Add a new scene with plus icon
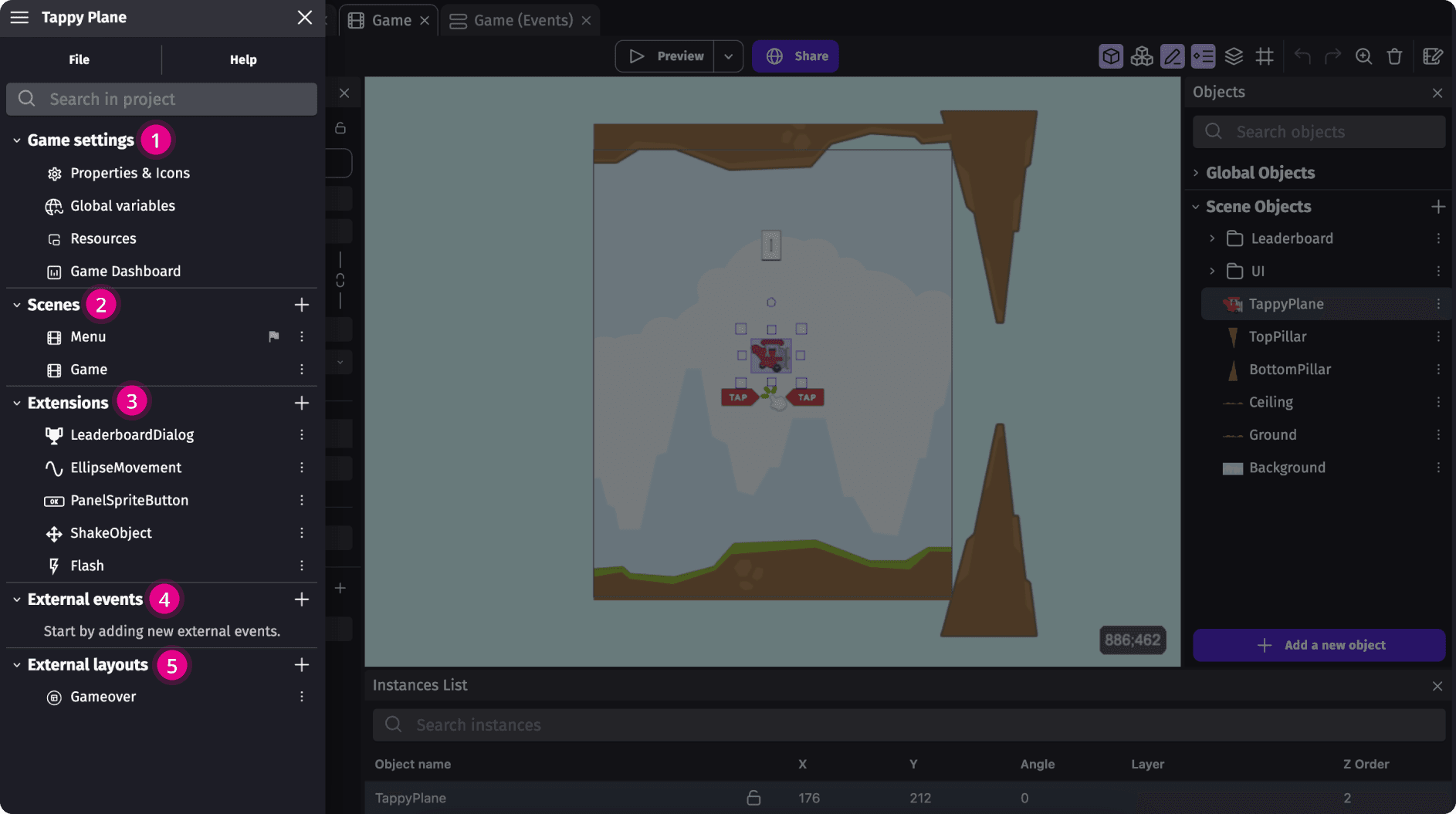The image size is (1456, 814). point(301,305)
